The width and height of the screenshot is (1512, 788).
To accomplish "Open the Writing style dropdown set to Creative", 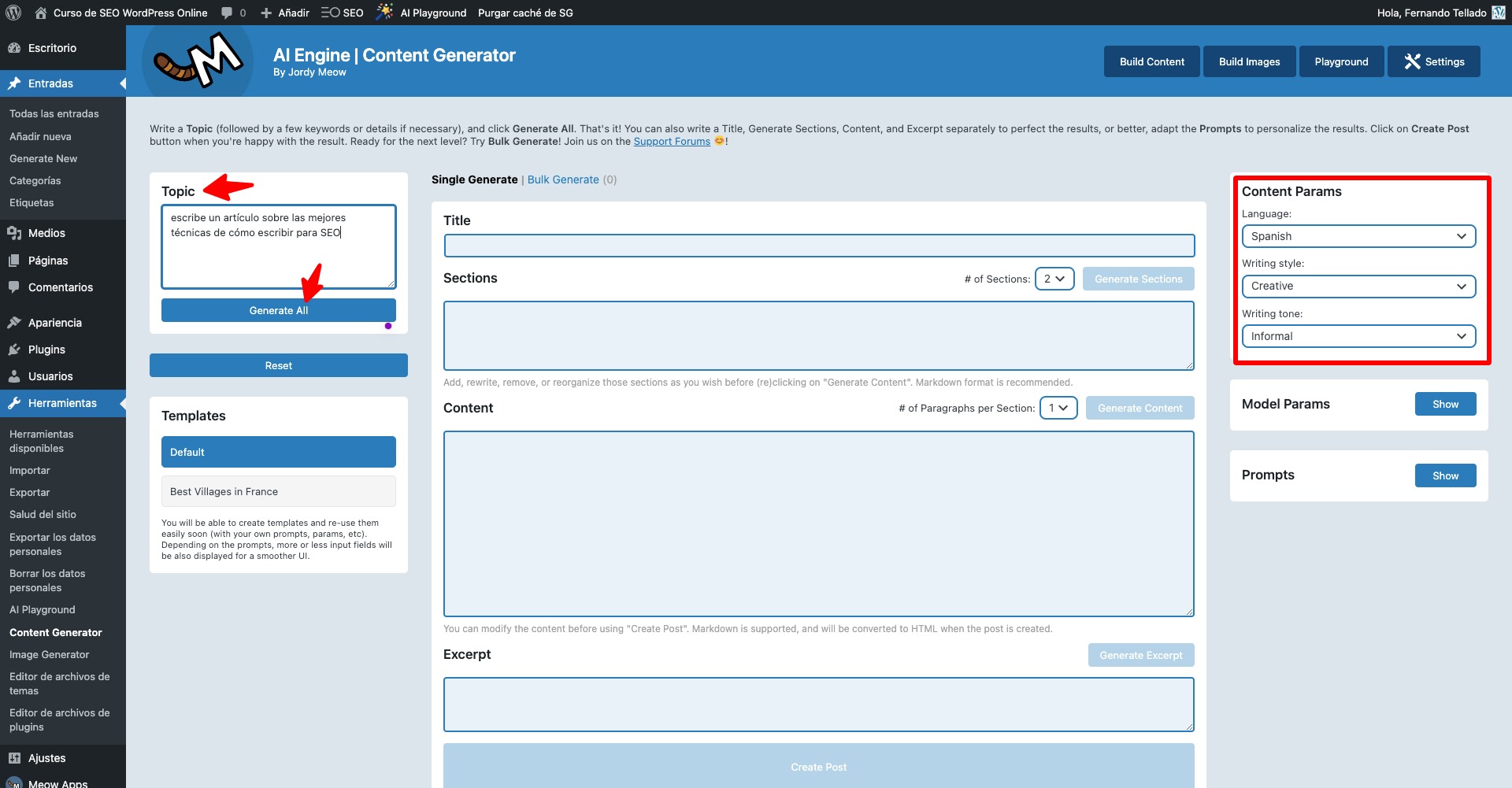I will (x=1358, y=287).
